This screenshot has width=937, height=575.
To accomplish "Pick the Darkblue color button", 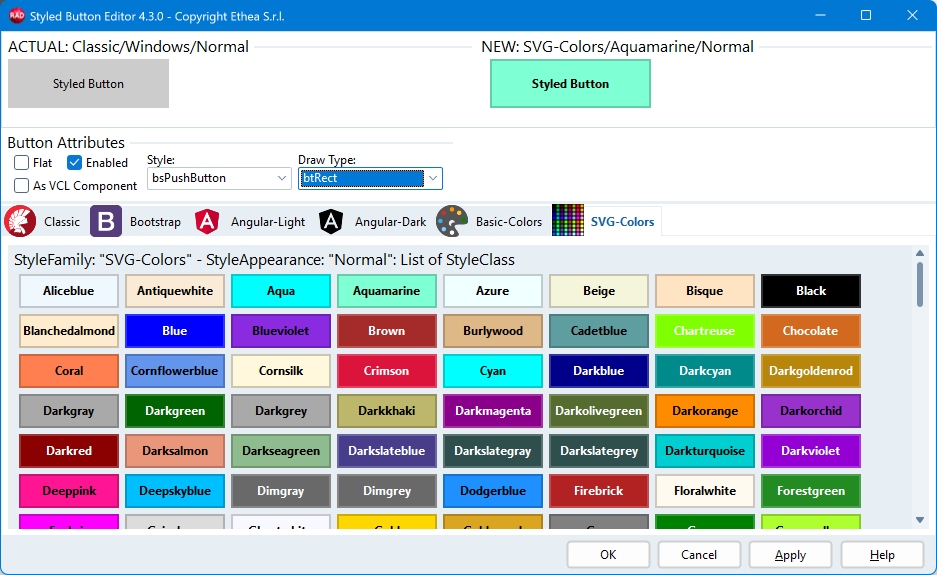I will tap(599, 371).
